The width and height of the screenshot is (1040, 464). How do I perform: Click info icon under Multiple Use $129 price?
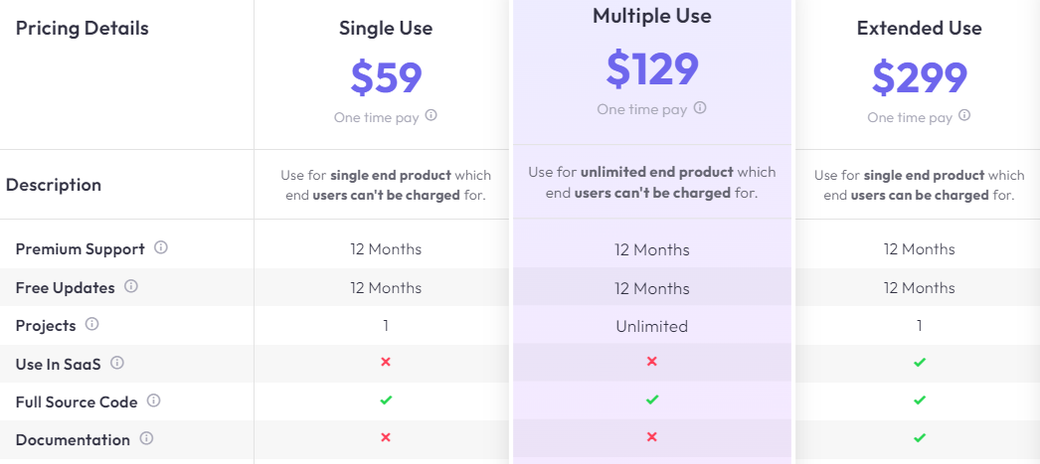(x=700, y=107)
